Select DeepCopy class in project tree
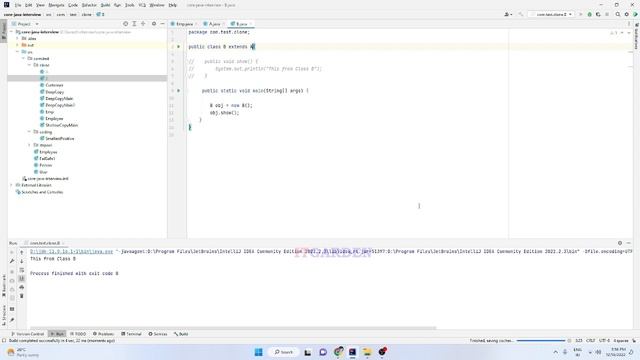 click(54, 92)
